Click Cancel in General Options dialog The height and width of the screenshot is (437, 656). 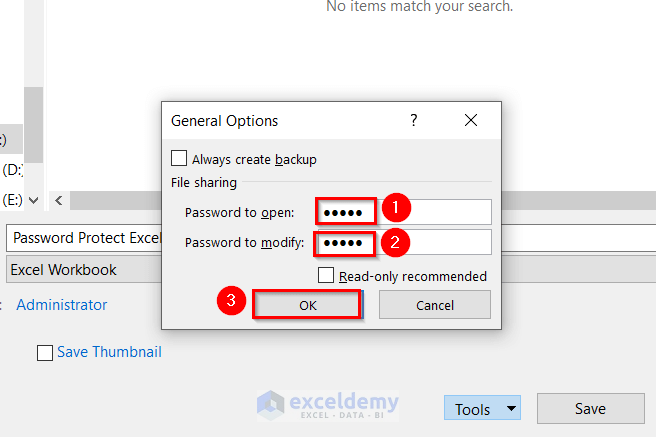[434, 305]
